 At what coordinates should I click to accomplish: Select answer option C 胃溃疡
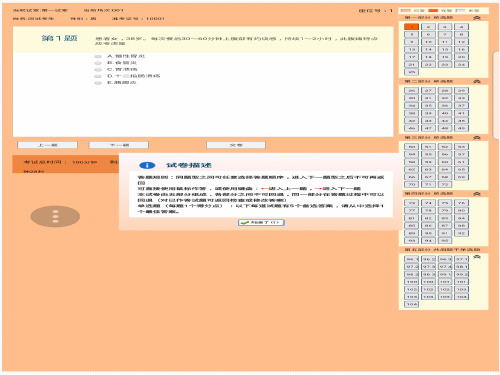(x=122, y=69)
